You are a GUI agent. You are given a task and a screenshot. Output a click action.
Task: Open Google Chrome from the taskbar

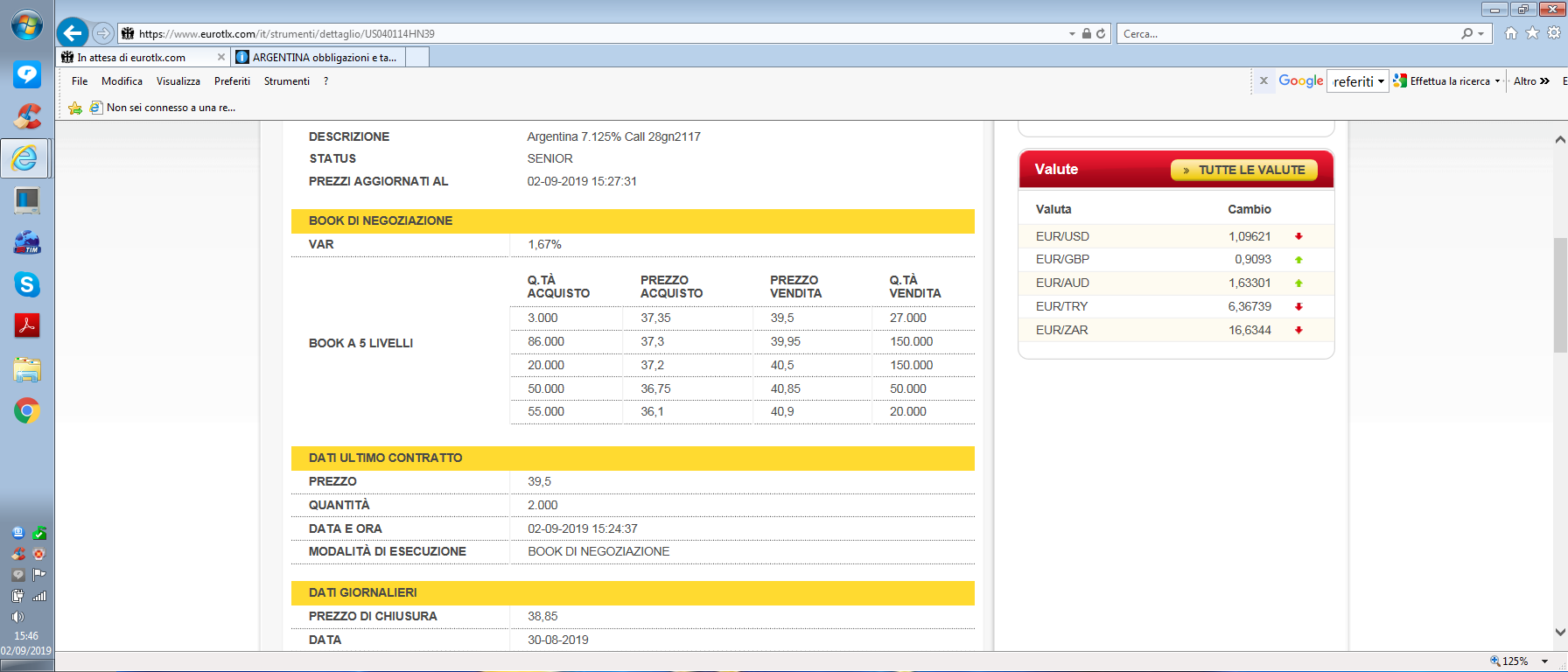click(26, 410)
